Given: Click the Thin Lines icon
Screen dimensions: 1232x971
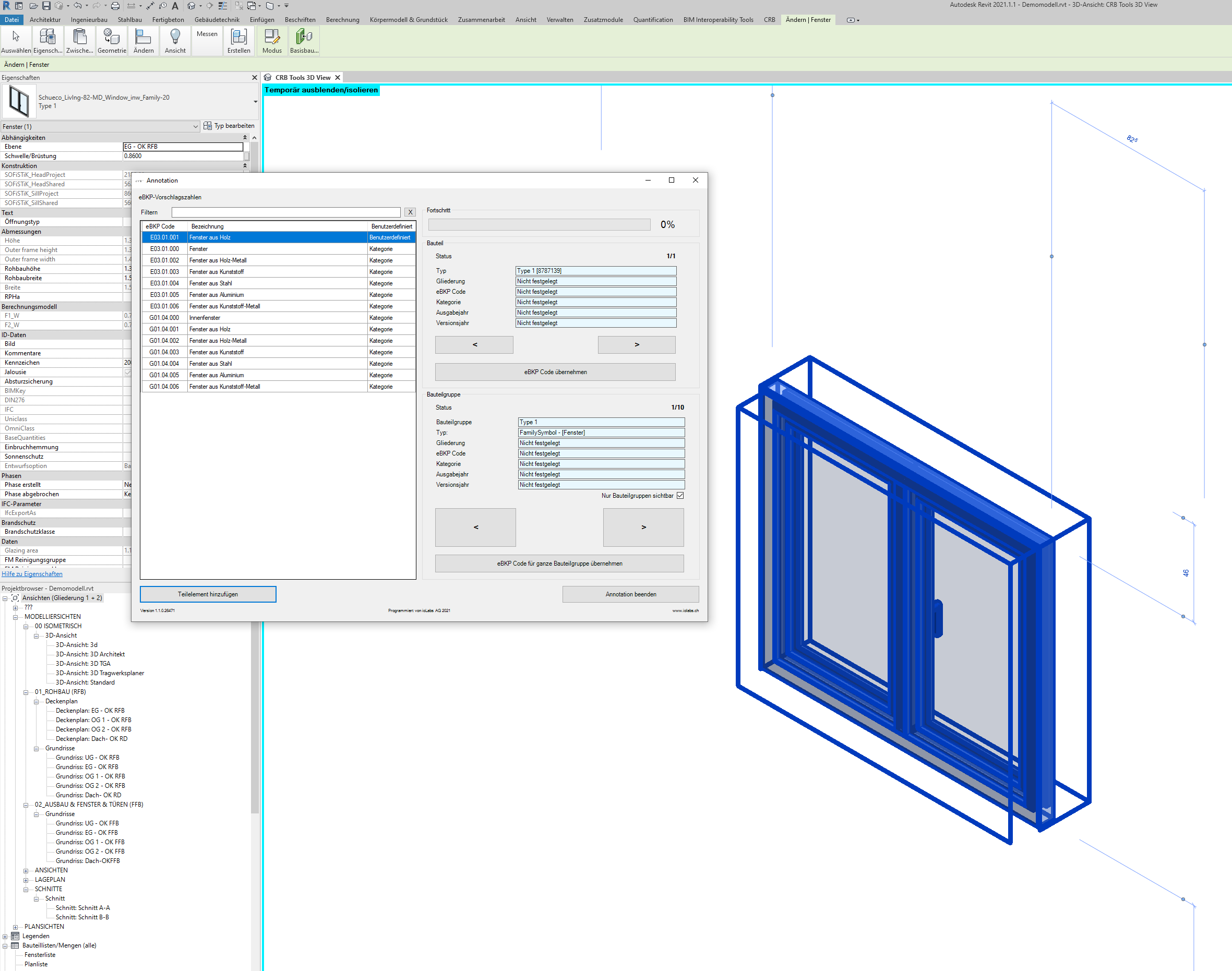Looking at the screenshot, I should [223, 6].
